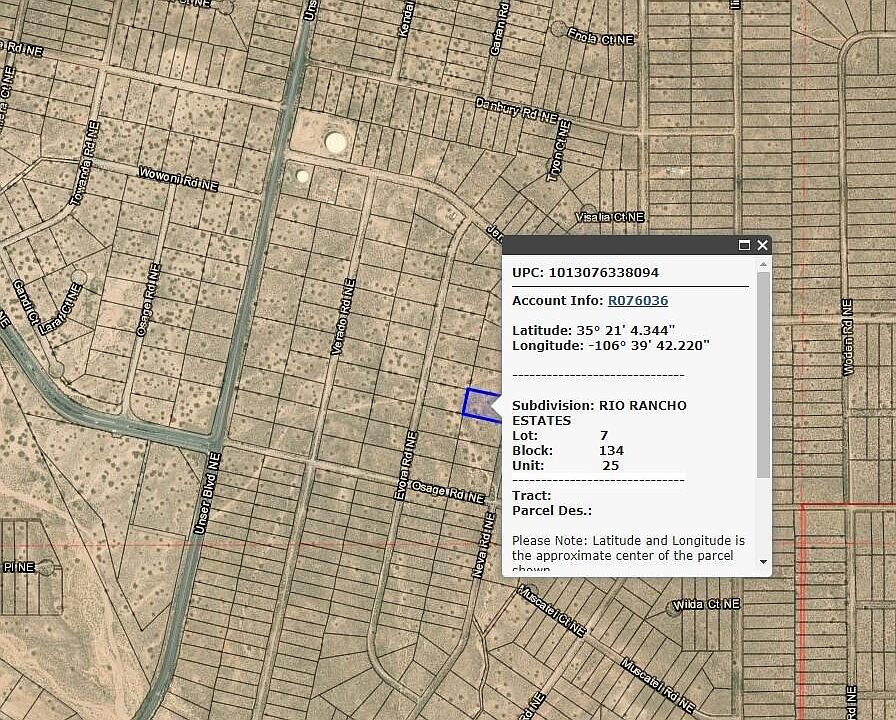Viewport: 896px width, 720px height.
Task: Click the popup scroll up arrow
Action: tap(764, 265)
